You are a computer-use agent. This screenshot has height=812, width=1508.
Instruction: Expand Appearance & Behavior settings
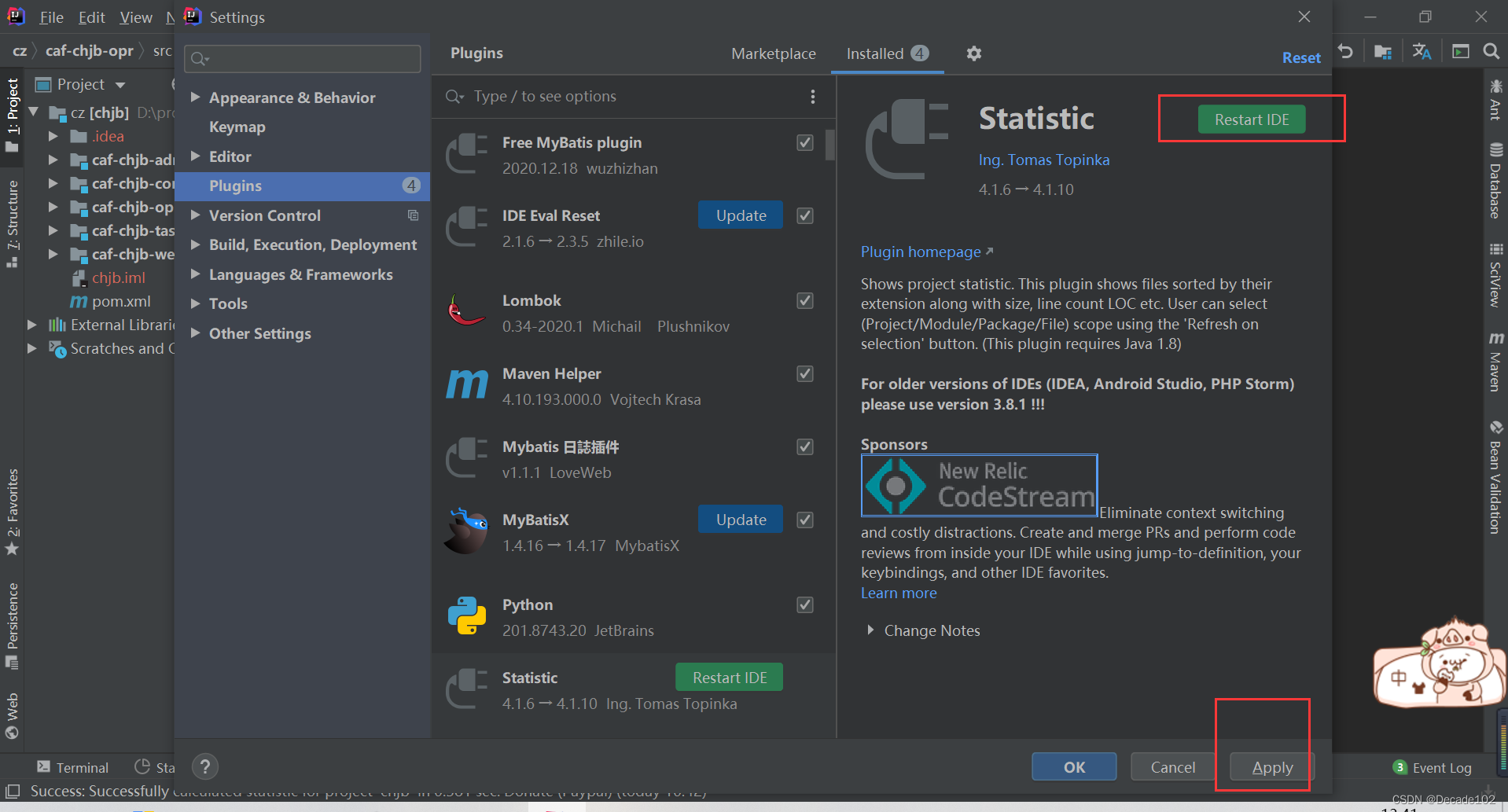[x=195, y=97]
